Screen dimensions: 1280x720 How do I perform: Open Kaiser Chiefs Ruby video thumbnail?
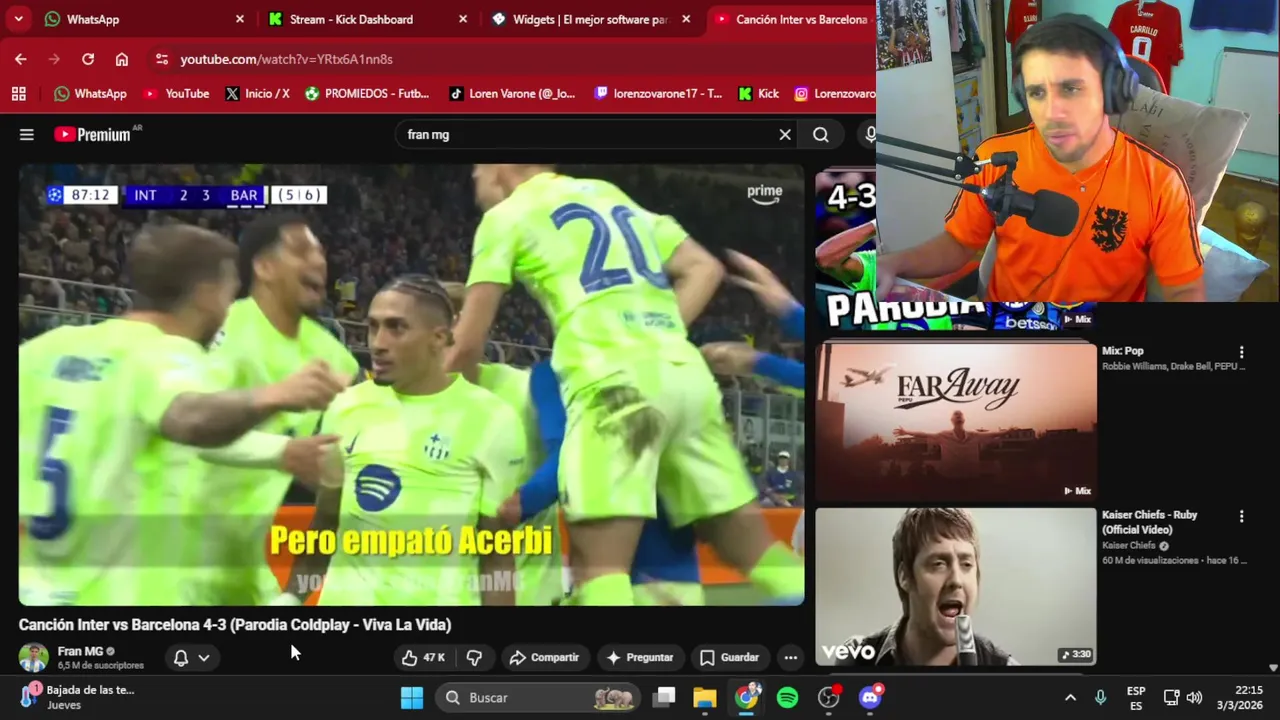pyautogui.click(x=956, y=586)
